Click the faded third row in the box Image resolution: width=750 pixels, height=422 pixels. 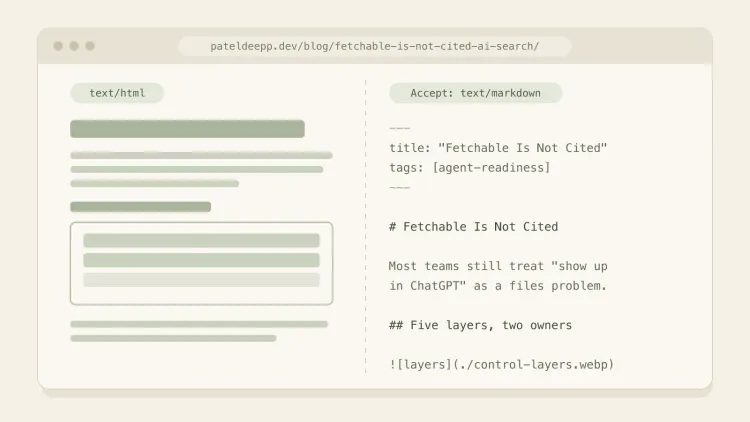tap(201, 280)
